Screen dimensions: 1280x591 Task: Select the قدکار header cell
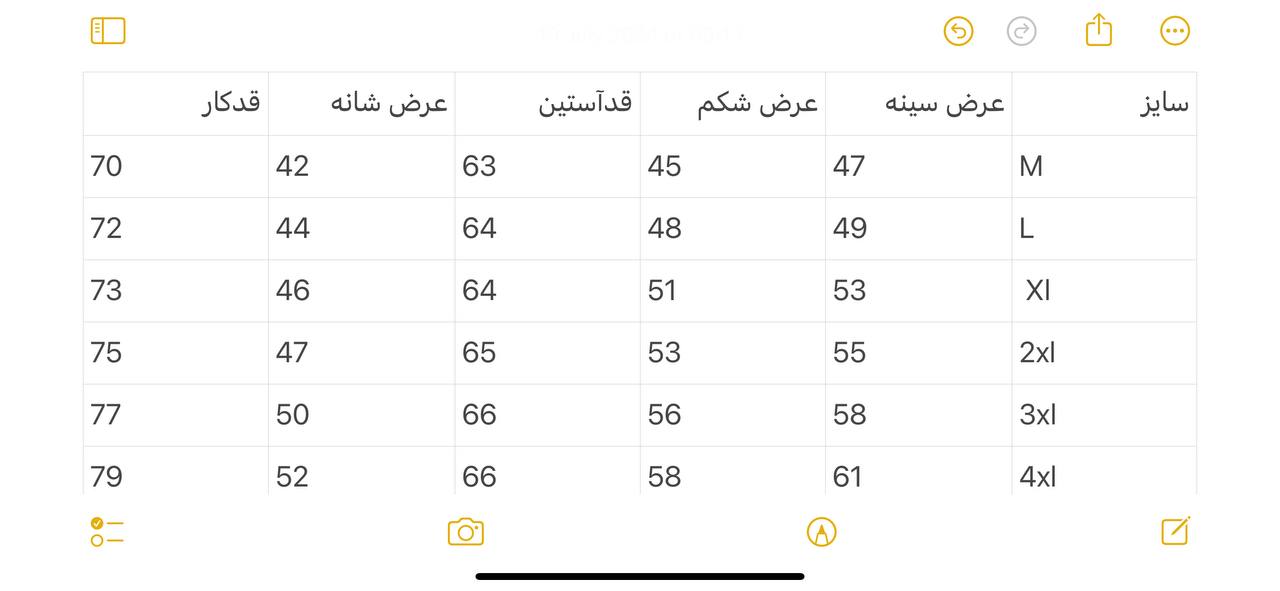(x=176, y=104)
